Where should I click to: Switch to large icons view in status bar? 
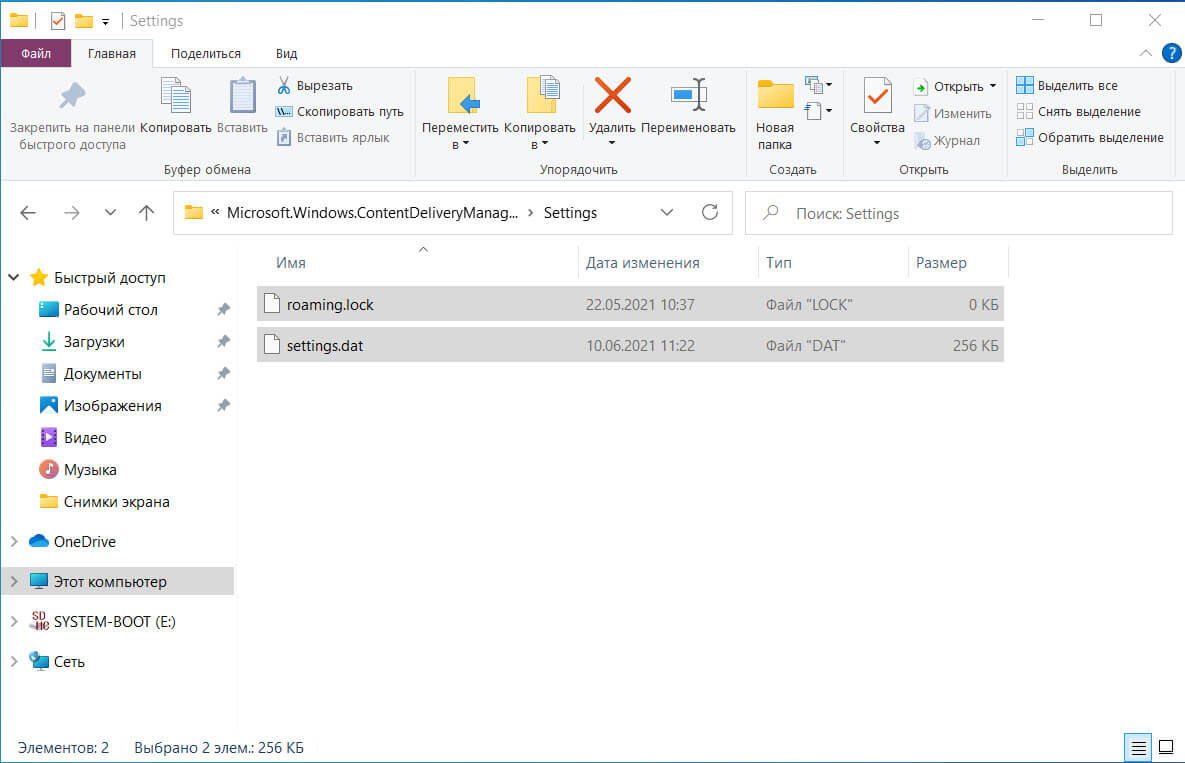1166,748
